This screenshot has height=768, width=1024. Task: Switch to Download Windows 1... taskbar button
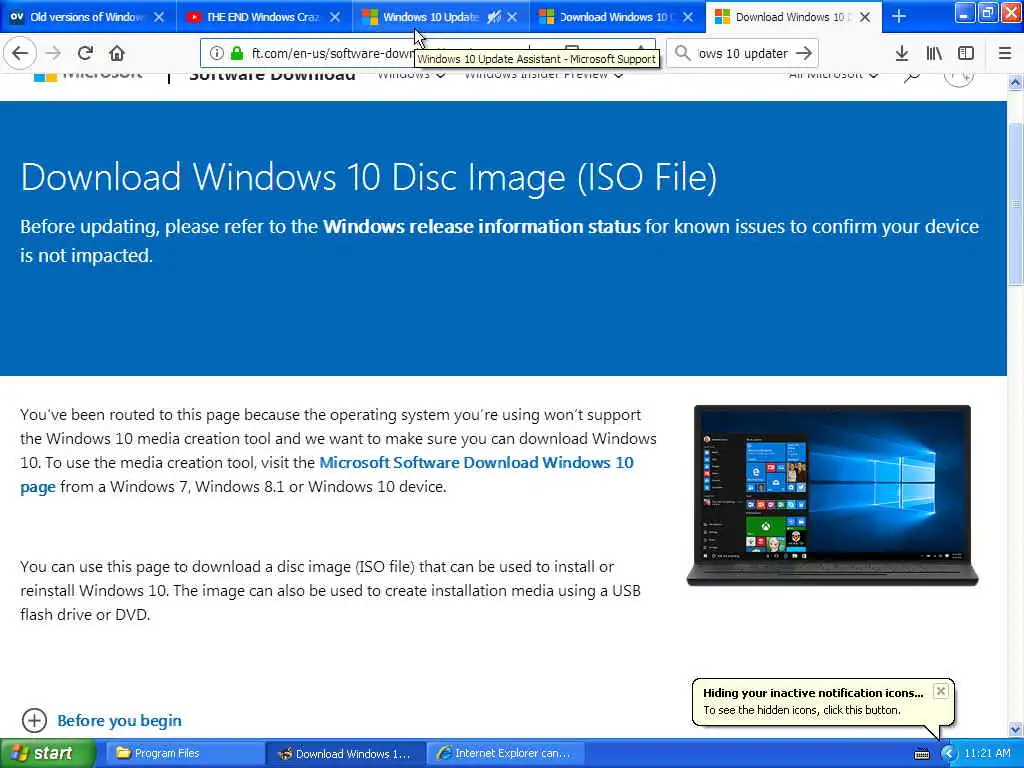tap(346, 753)
